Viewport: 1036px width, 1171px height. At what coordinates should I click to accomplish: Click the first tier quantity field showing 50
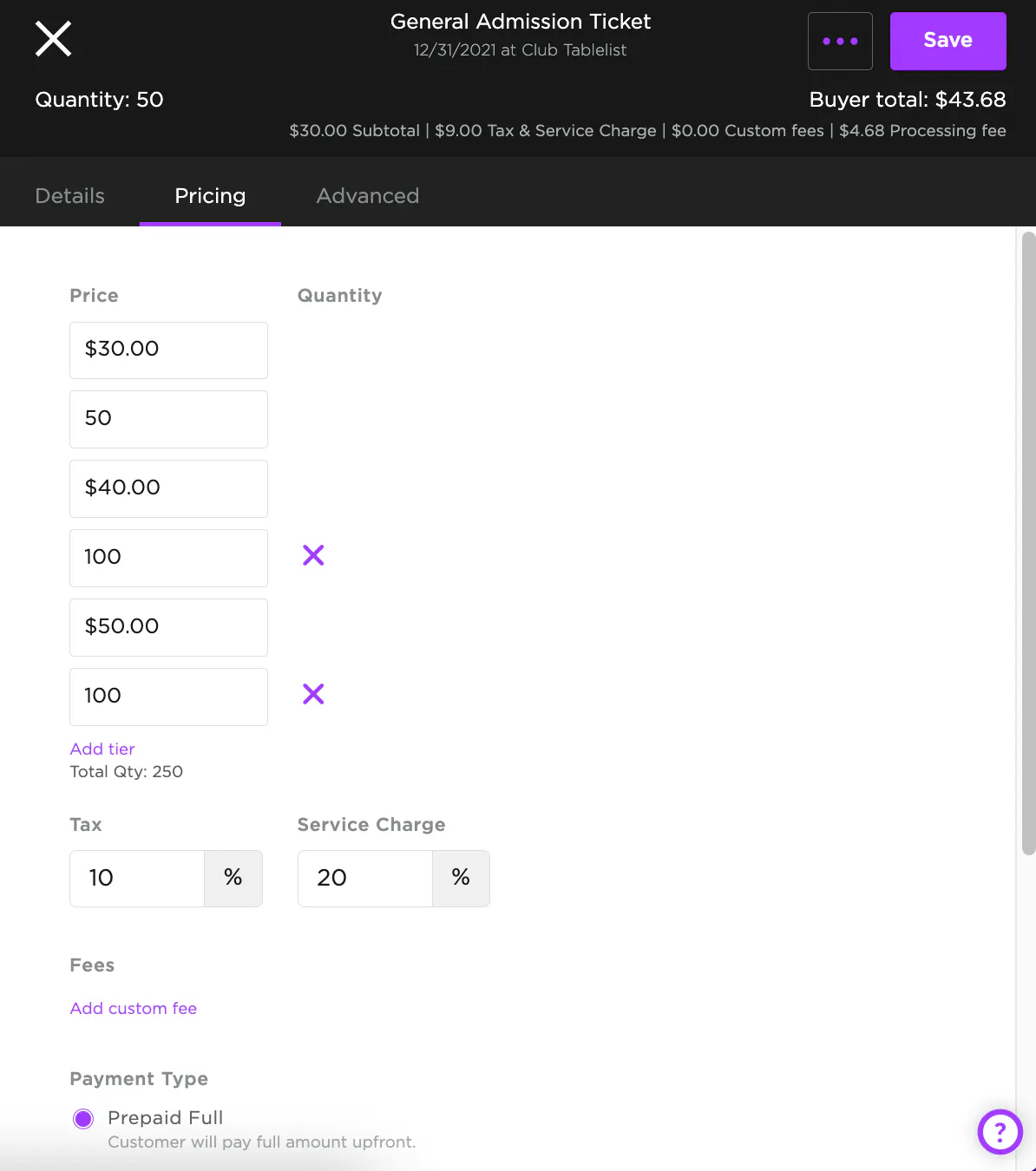tap(168, 419)
